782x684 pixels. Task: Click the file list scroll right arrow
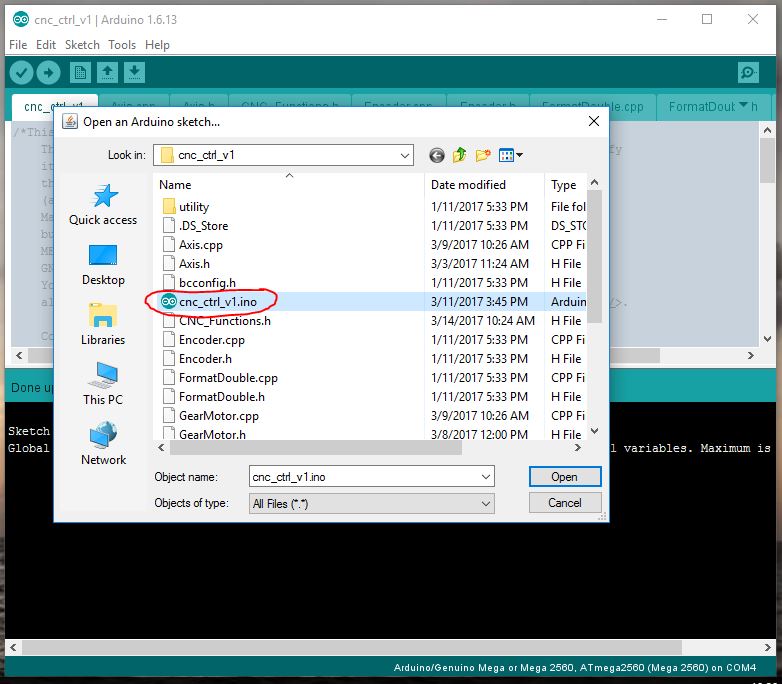coord(578,448)
